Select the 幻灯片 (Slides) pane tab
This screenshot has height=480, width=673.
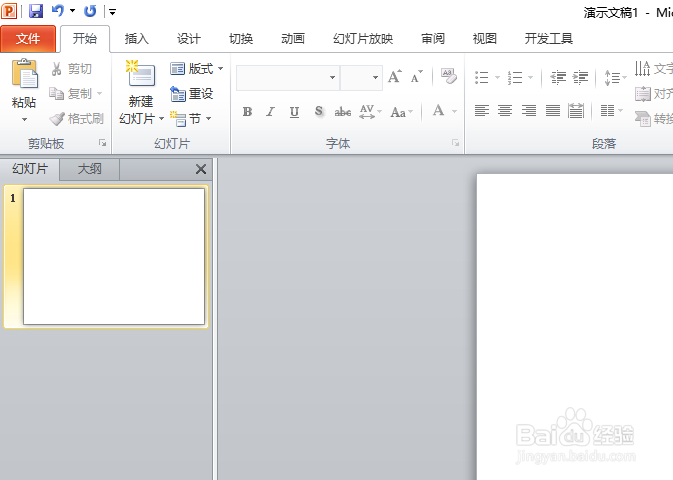[x=30, y=169]
